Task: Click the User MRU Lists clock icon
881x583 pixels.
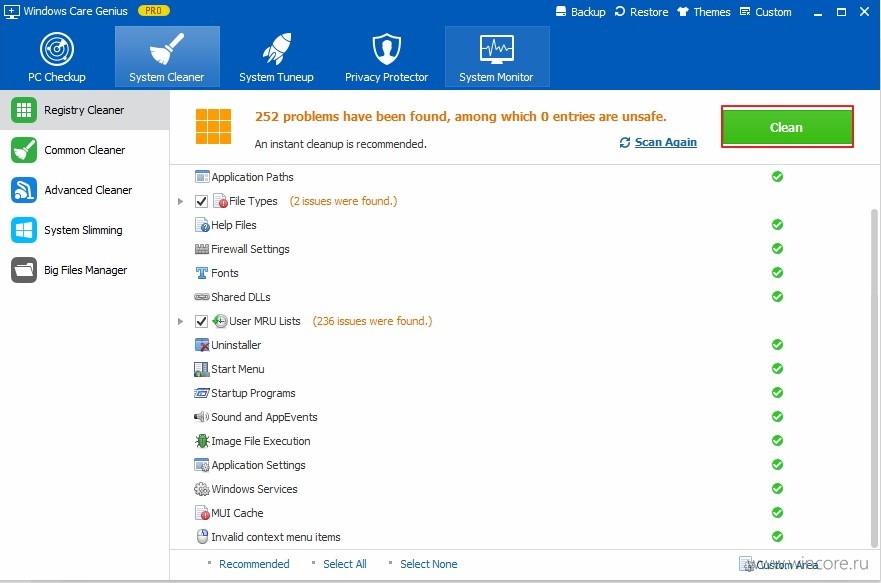Action: click(x=220, y=321)
